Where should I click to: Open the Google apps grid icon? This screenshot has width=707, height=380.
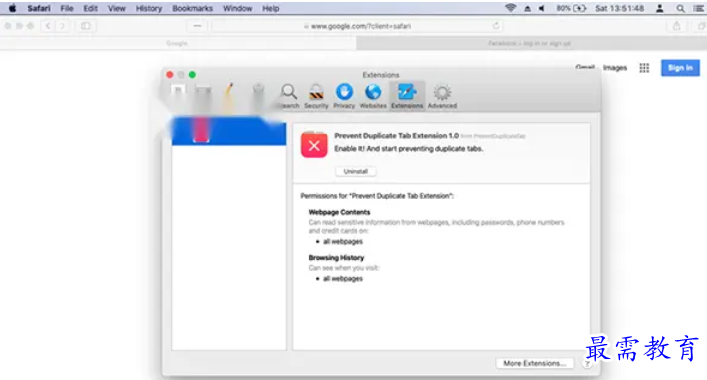coord(644,68)
